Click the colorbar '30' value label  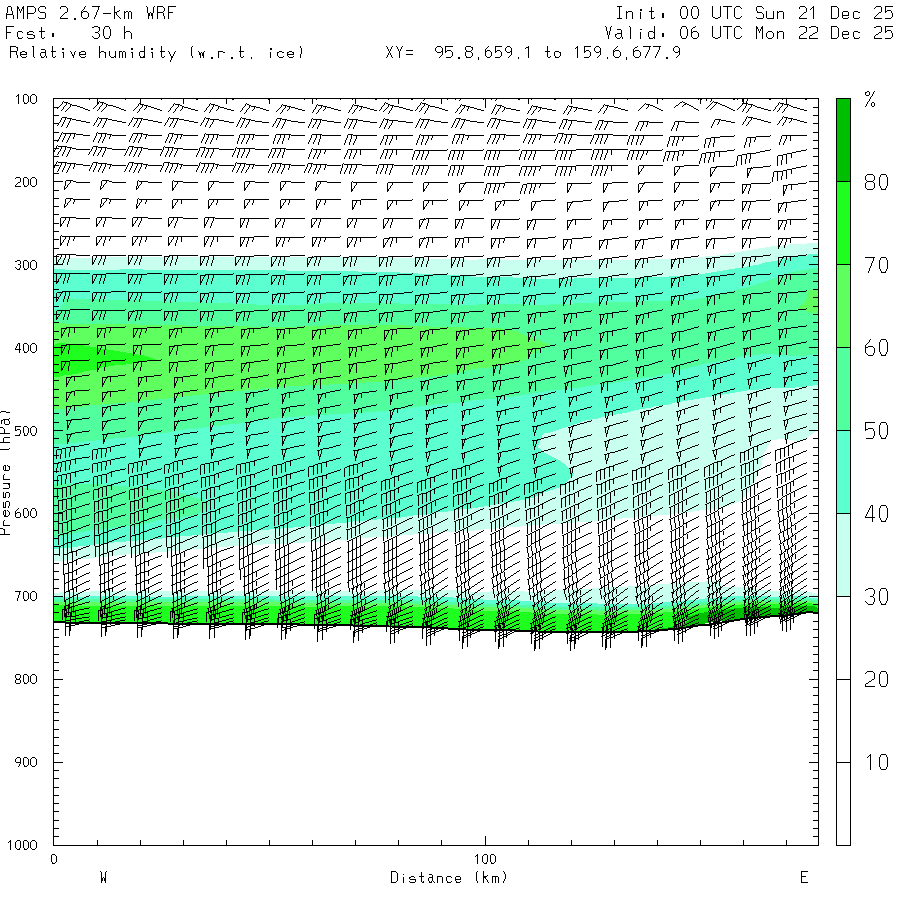pyautogui.click(x=876, y=597)
